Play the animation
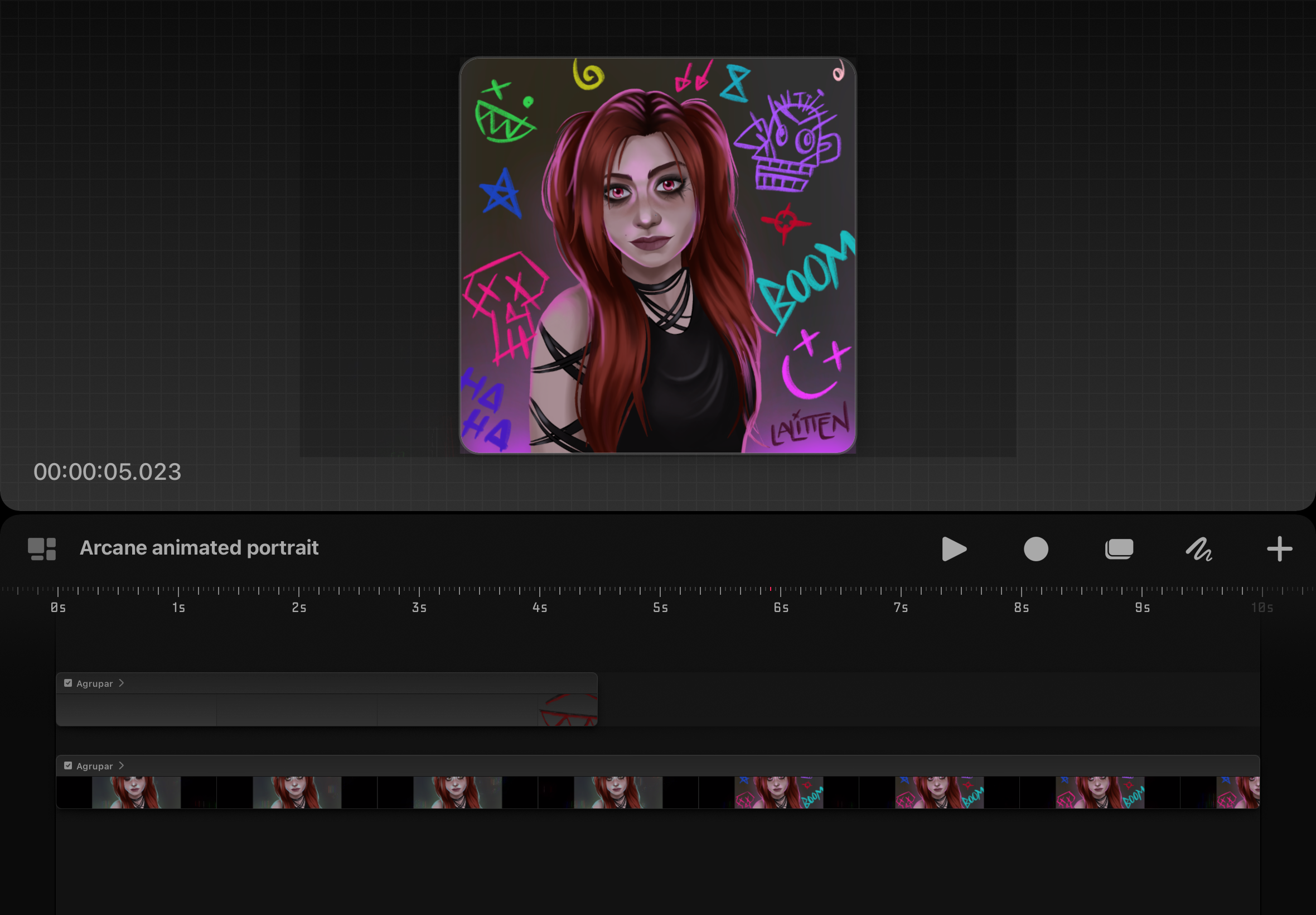The width and height of the screenshot is (1316, 915). point(954,548)
